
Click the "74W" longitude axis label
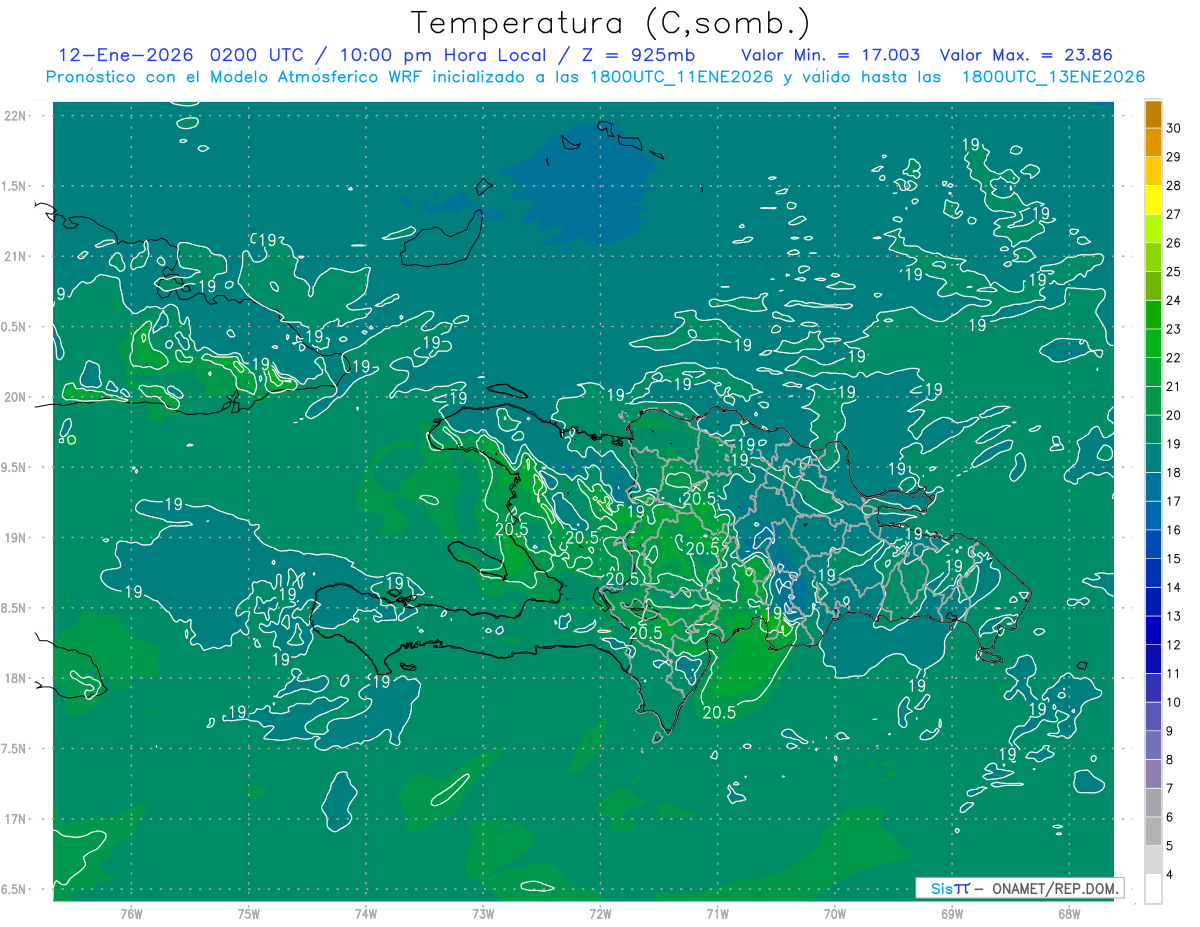(x=365, y=914)
